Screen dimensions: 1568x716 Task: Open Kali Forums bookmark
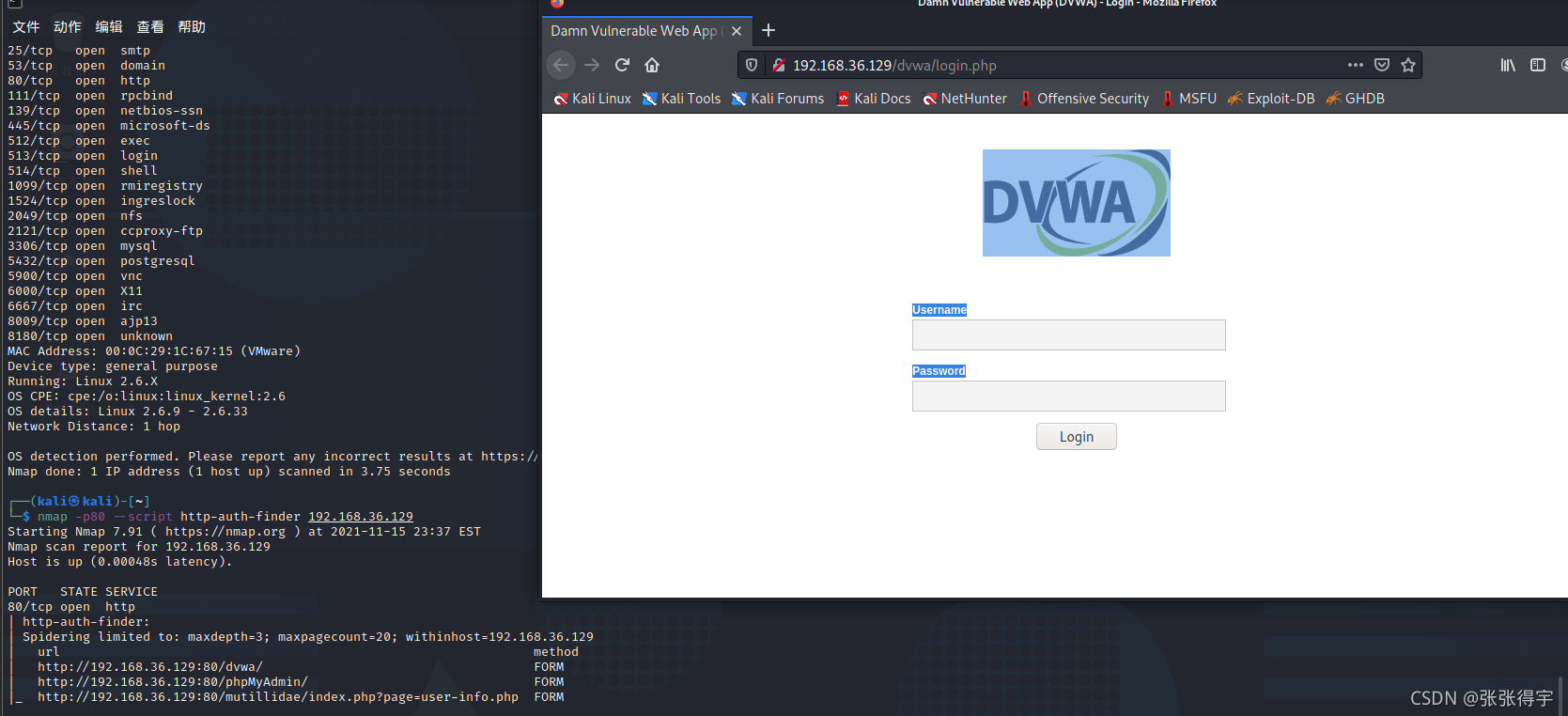(x=778, y=99)
